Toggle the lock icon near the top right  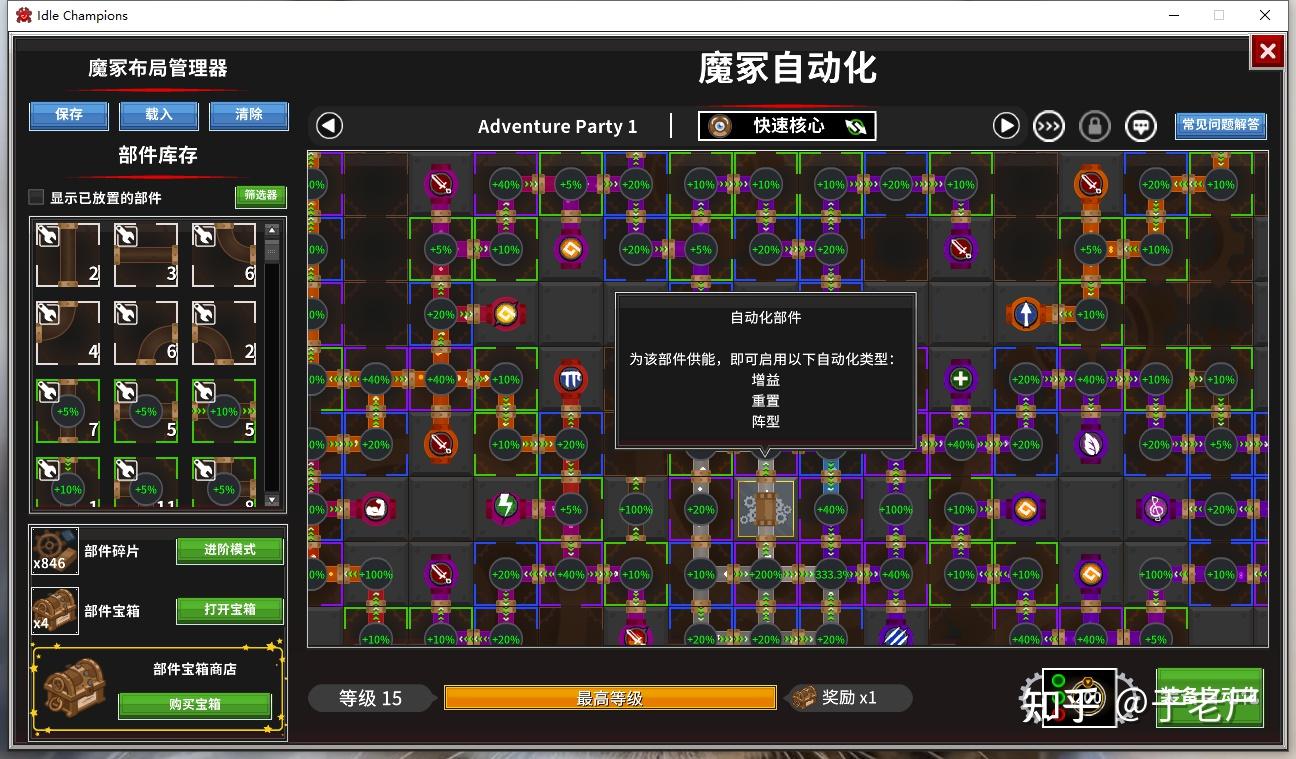[1094, 125]
